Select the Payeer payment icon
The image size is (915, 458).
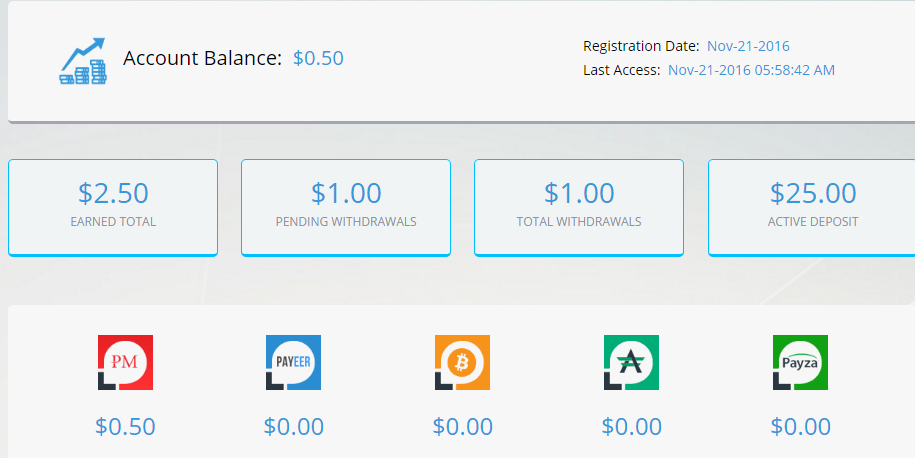click(293, 362)
